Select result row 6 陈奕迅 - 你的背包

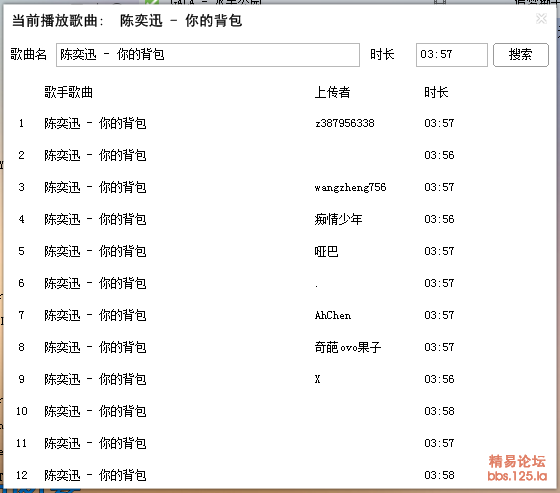point(279,283)
